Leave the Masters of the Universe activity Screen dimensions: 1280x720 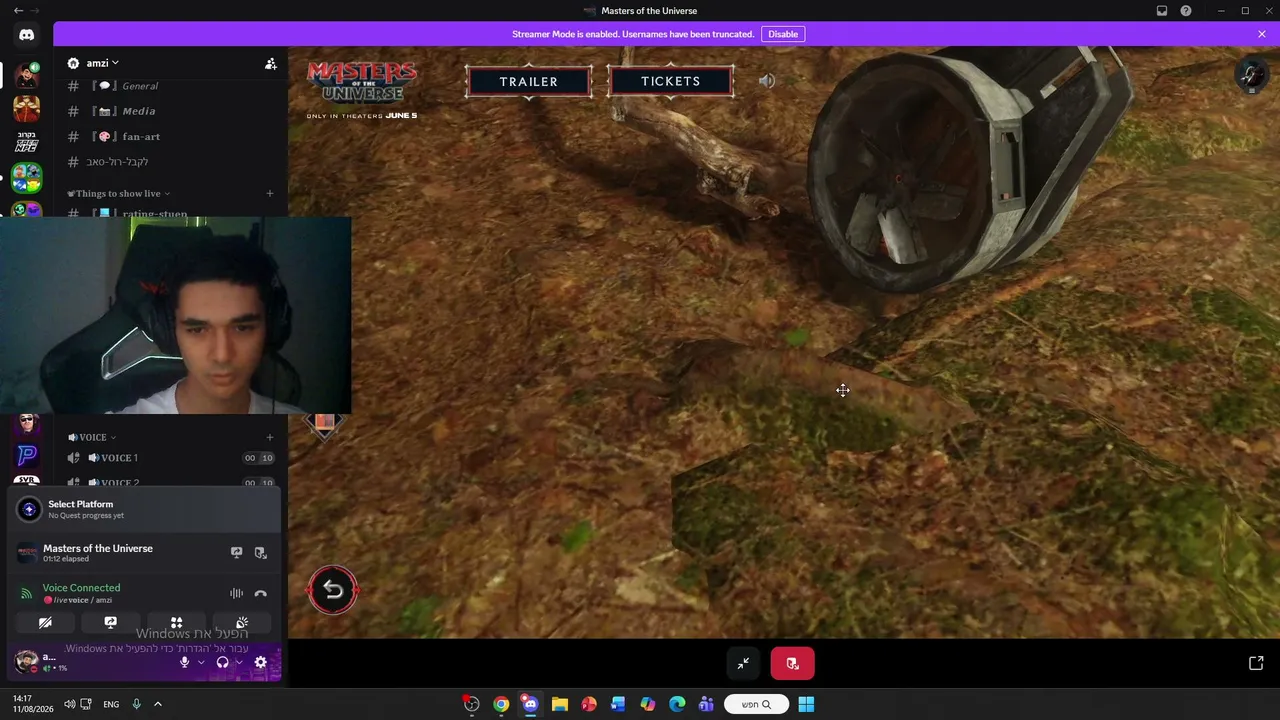(260, 552)
